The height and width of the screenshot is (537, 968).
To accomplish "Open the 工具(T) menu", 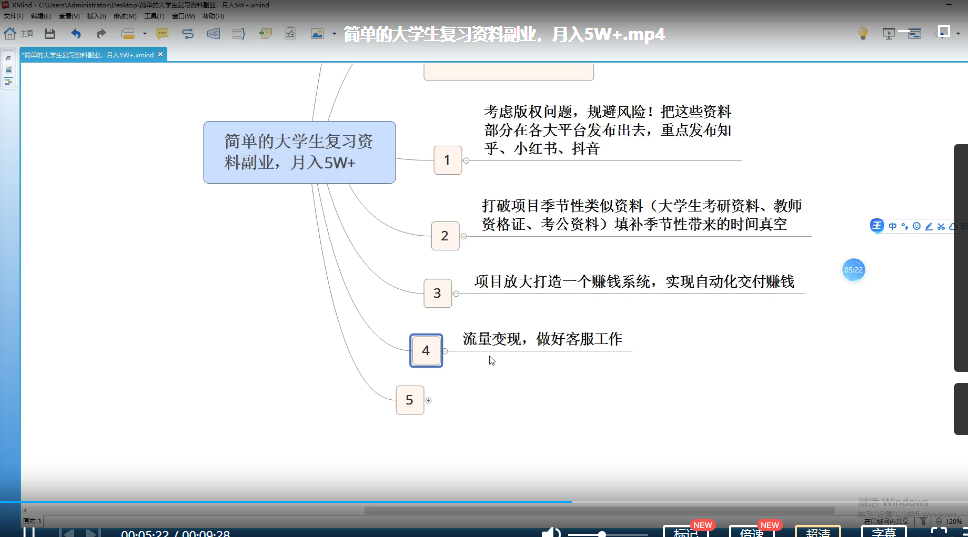I will pyautogui.click(x=154, y=16).
